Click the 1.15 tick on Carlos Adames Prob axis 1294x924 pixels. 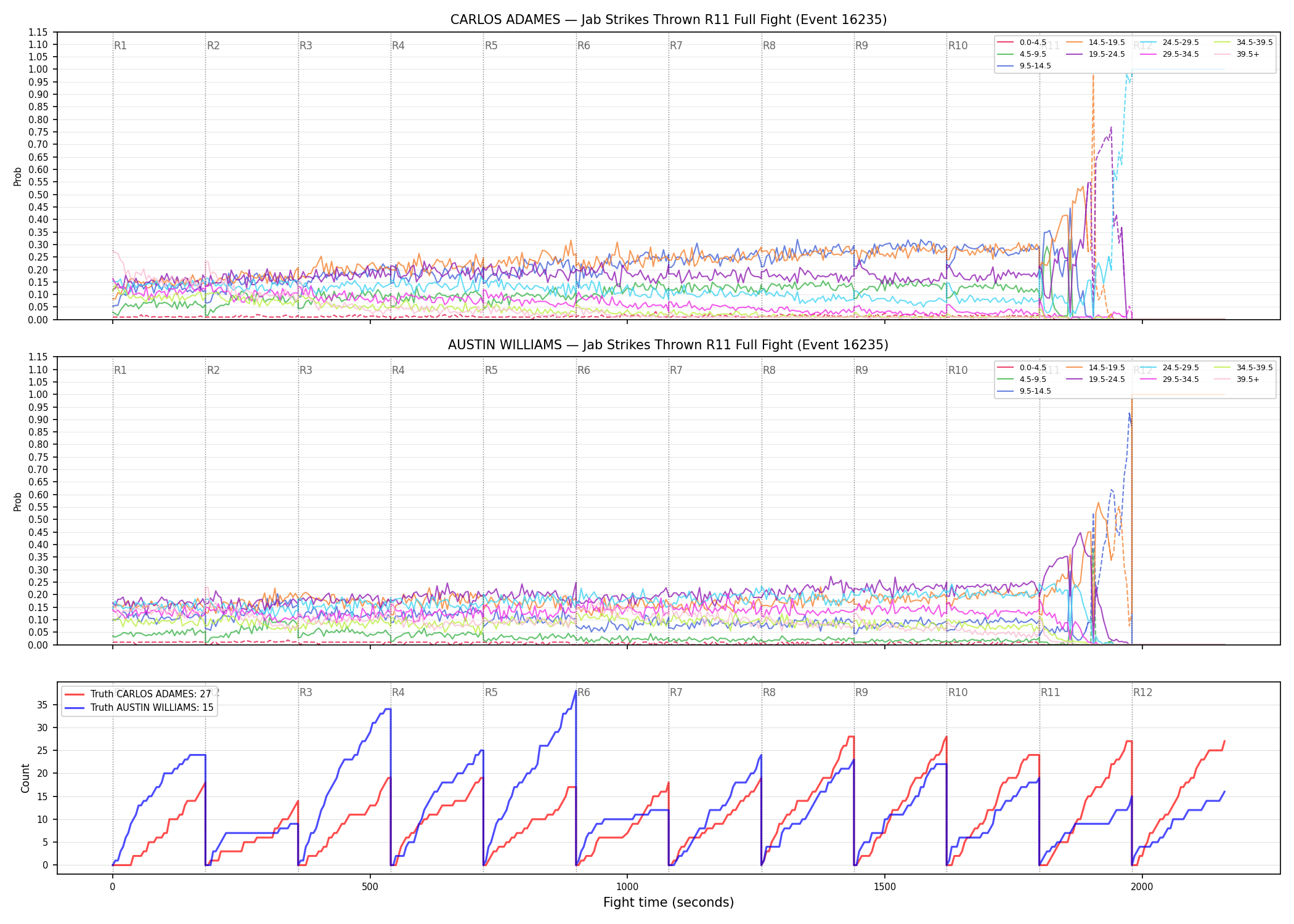(38, 32)
